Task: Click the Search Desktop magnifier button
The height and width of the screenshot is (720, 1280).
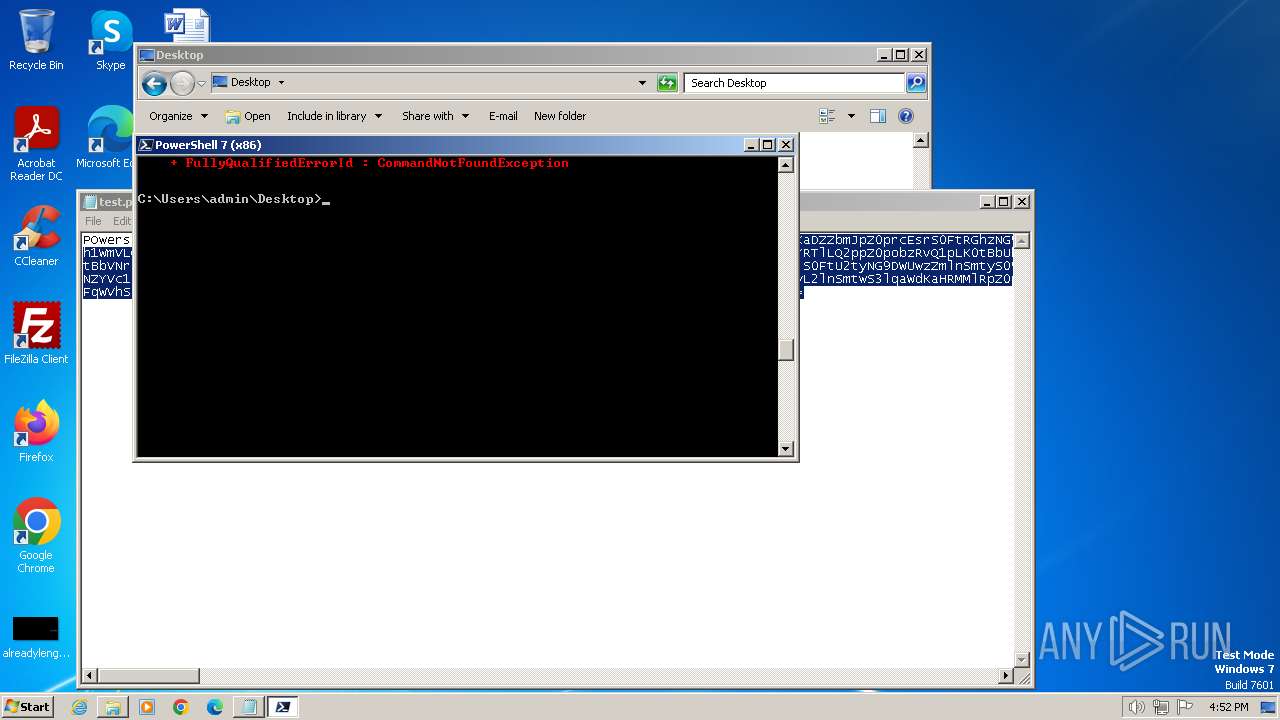Action: [915, 83]
